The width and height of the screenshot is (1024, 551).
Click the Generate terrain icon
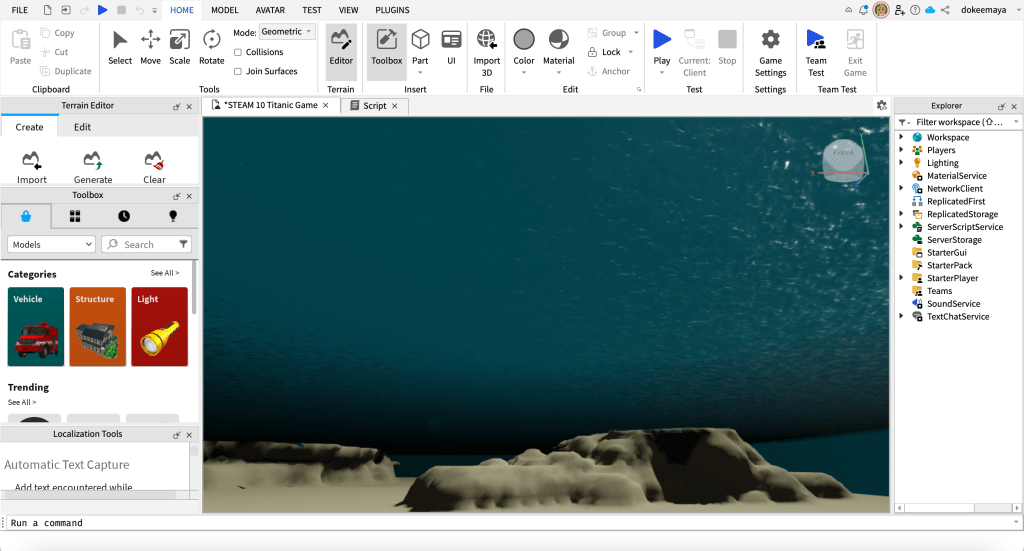pos(93,166)
